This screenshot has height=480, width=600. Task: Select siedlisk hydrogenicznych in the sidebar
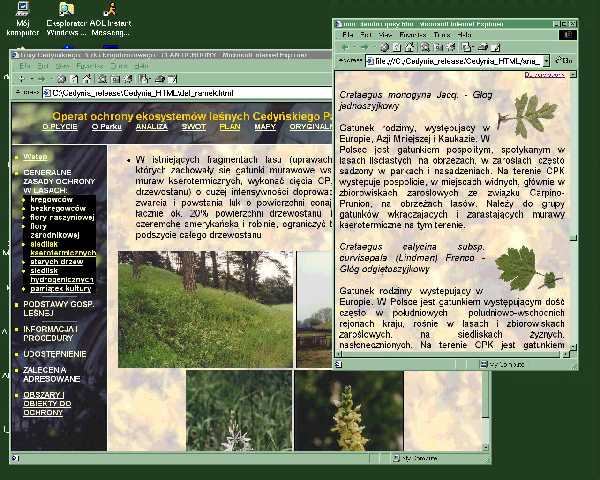(62, 275)
